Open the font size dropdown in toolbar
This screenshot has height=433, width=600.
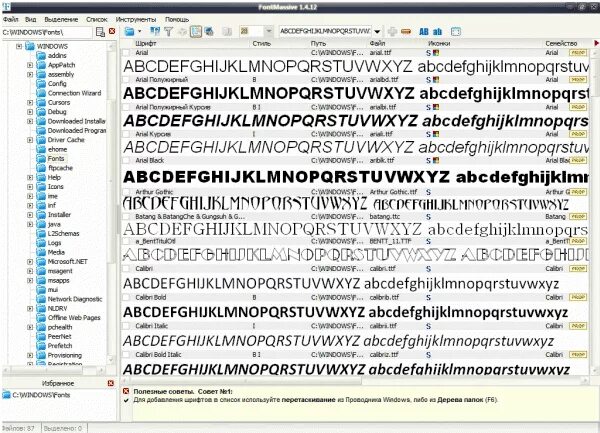[x=269, y=31]
